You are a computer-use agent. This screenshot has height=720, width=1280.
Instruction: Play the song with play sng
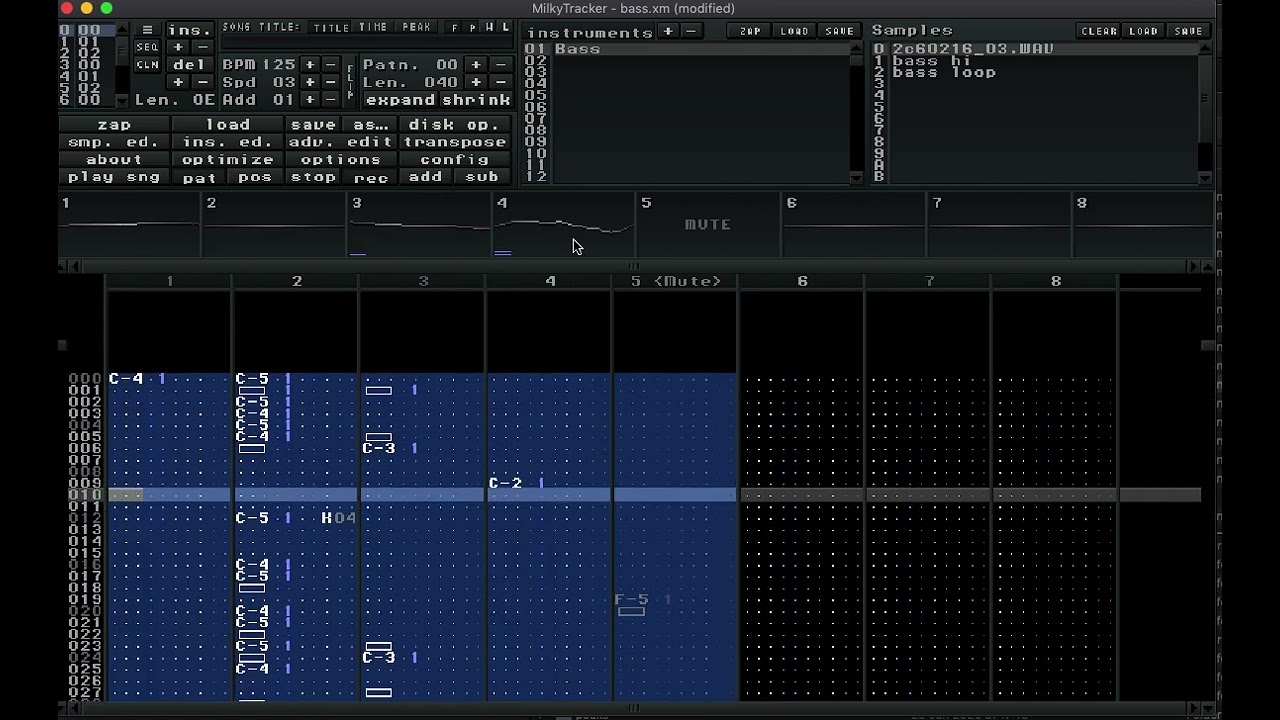[x=114, y=177]
